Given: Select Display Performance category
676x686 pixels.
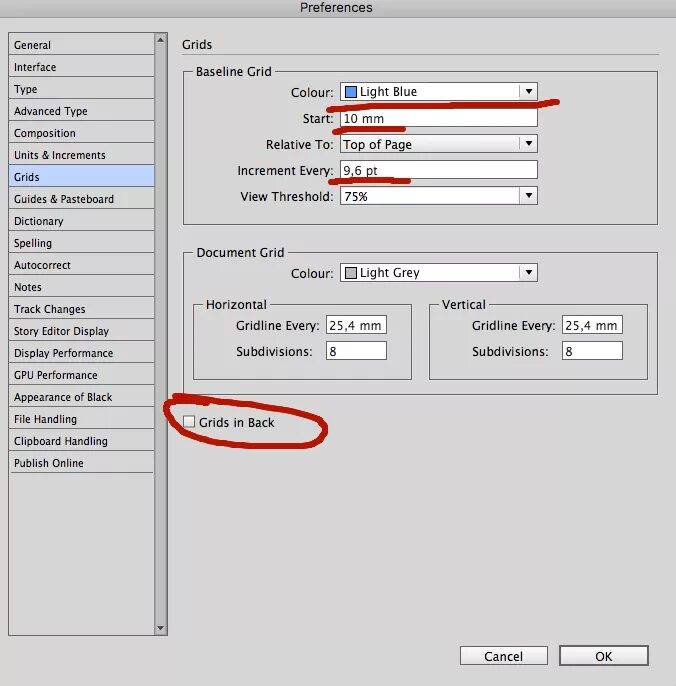Looking at the screenshot, I should coord(81,353).
